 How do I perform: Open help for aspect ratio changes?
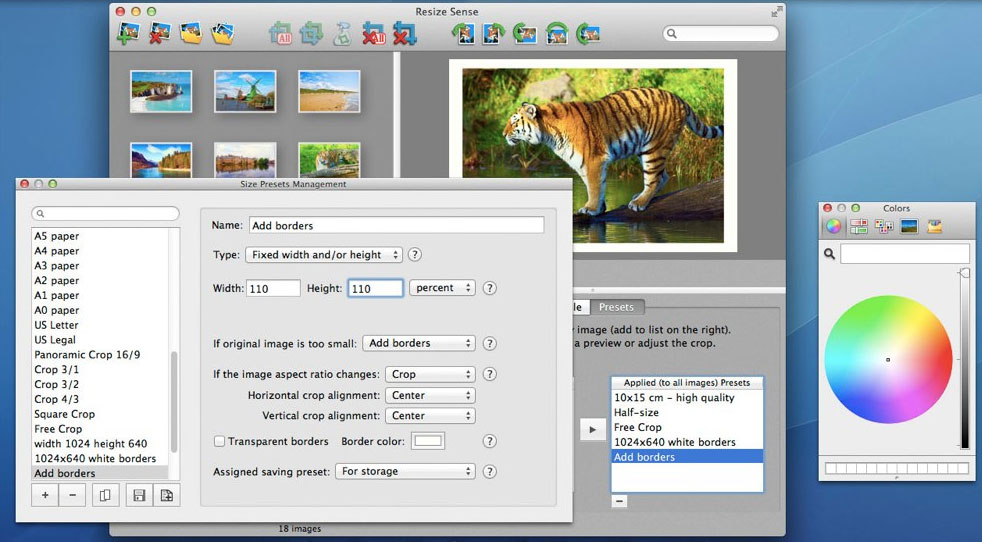490,374
